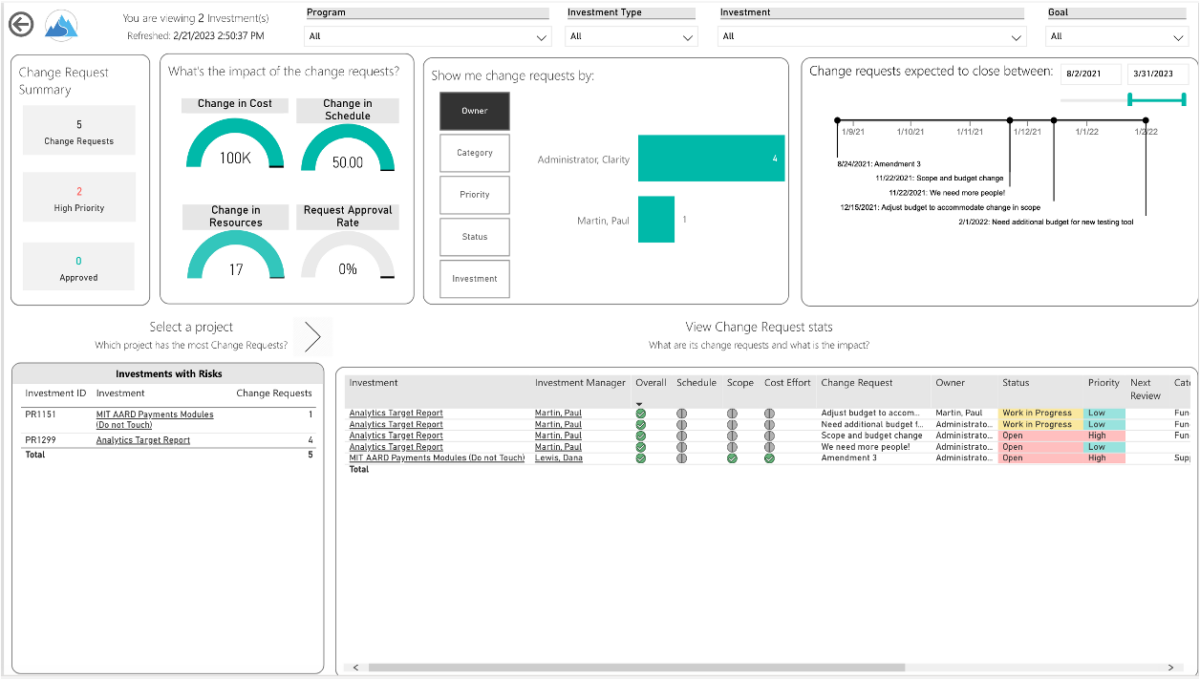Open the Program dropdown
Screen dimensions: 1200x680
click(541, 36)
